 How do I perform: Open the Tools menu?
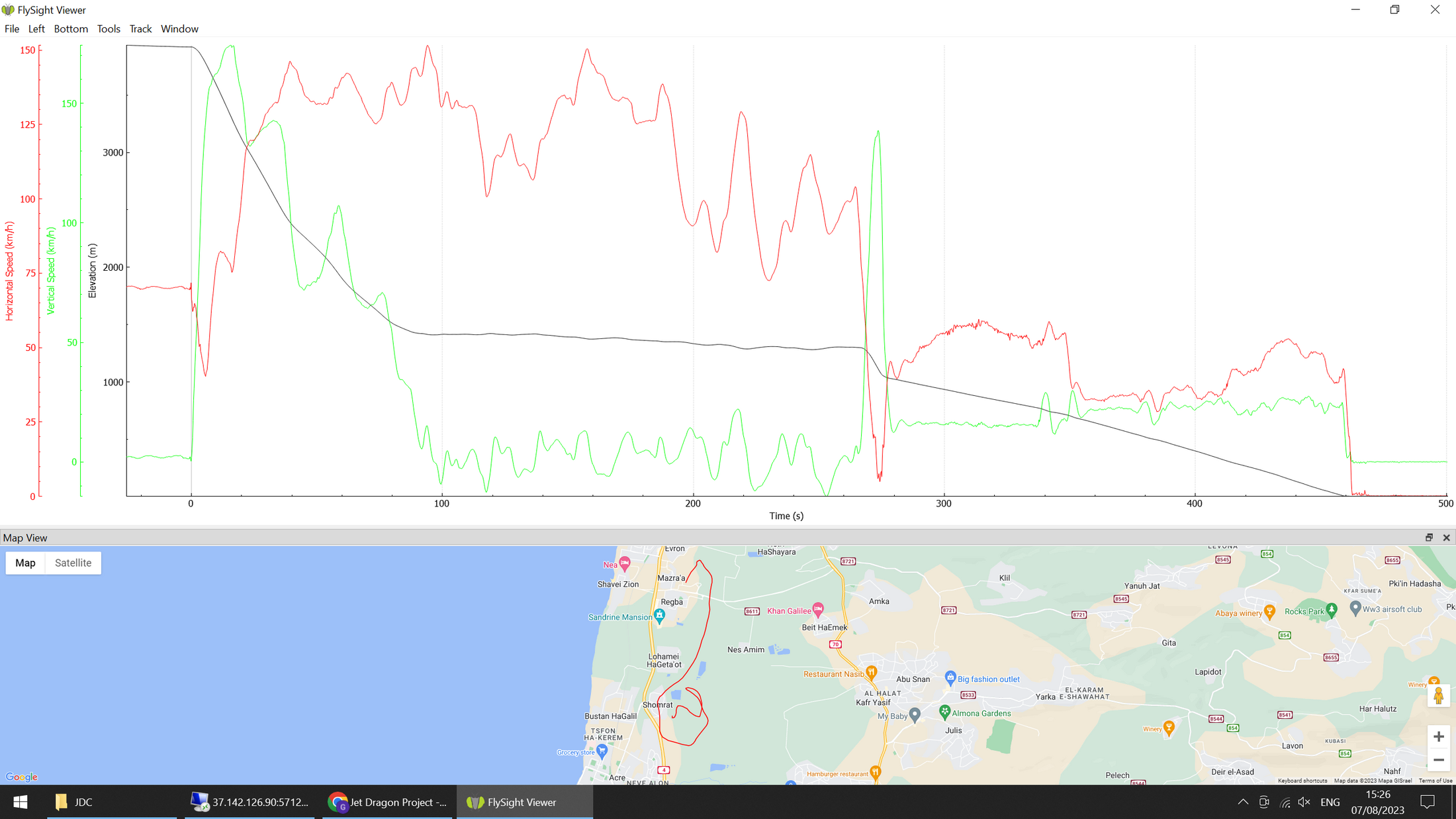pyautogui.click(x=109, y=28)
